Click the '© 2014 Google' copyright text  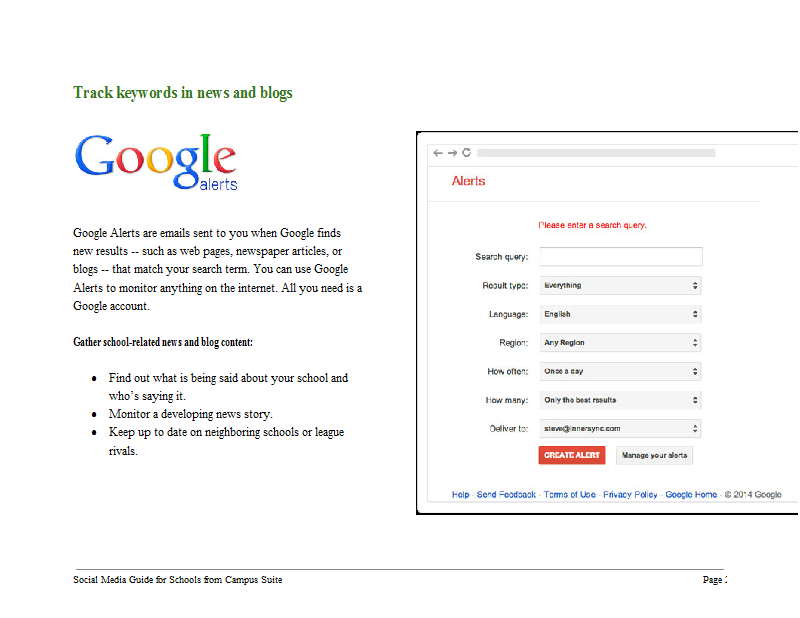coord(753,495)
